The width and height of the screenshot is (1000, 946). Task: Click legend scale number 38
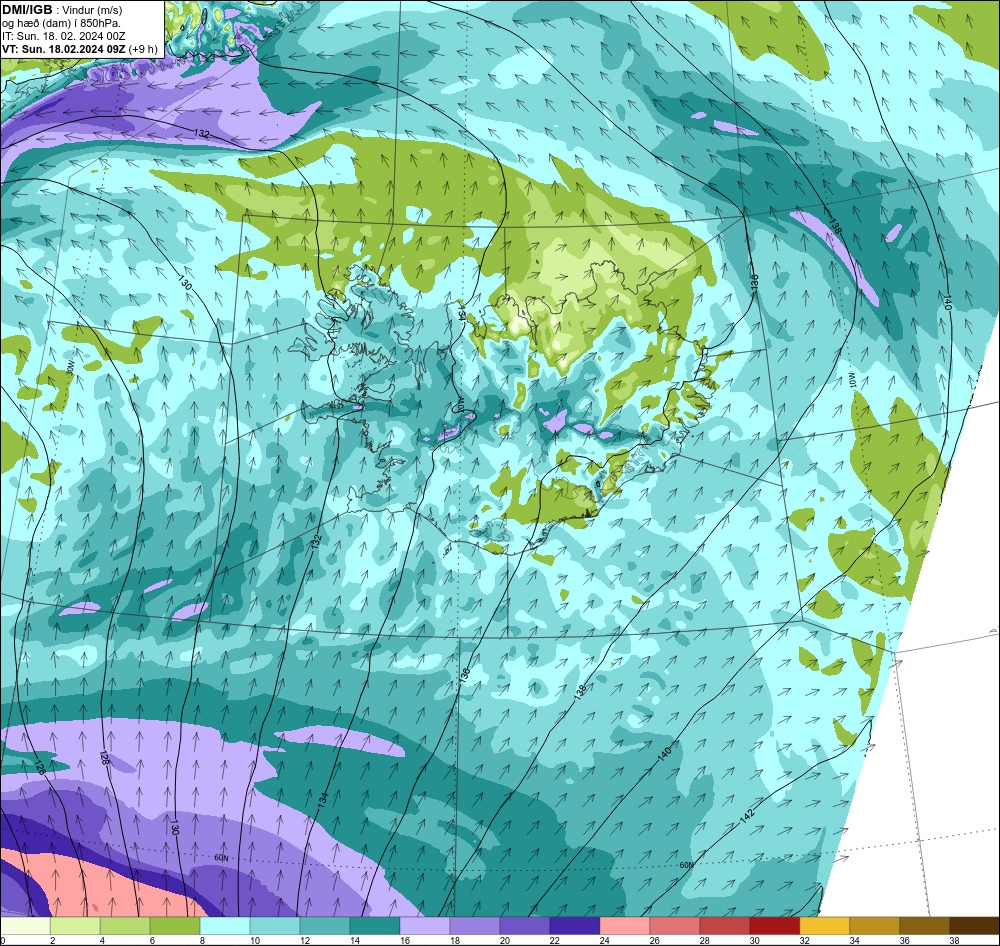coord(954,940)
